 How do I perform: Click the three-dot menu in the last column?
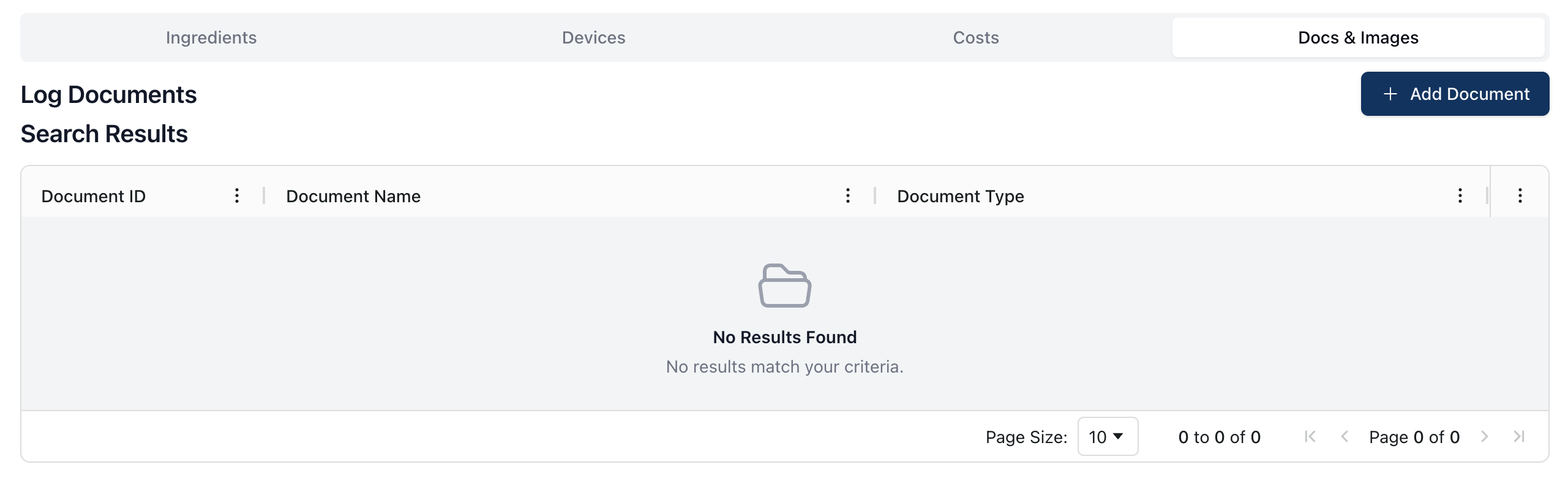coord(1520,196)
